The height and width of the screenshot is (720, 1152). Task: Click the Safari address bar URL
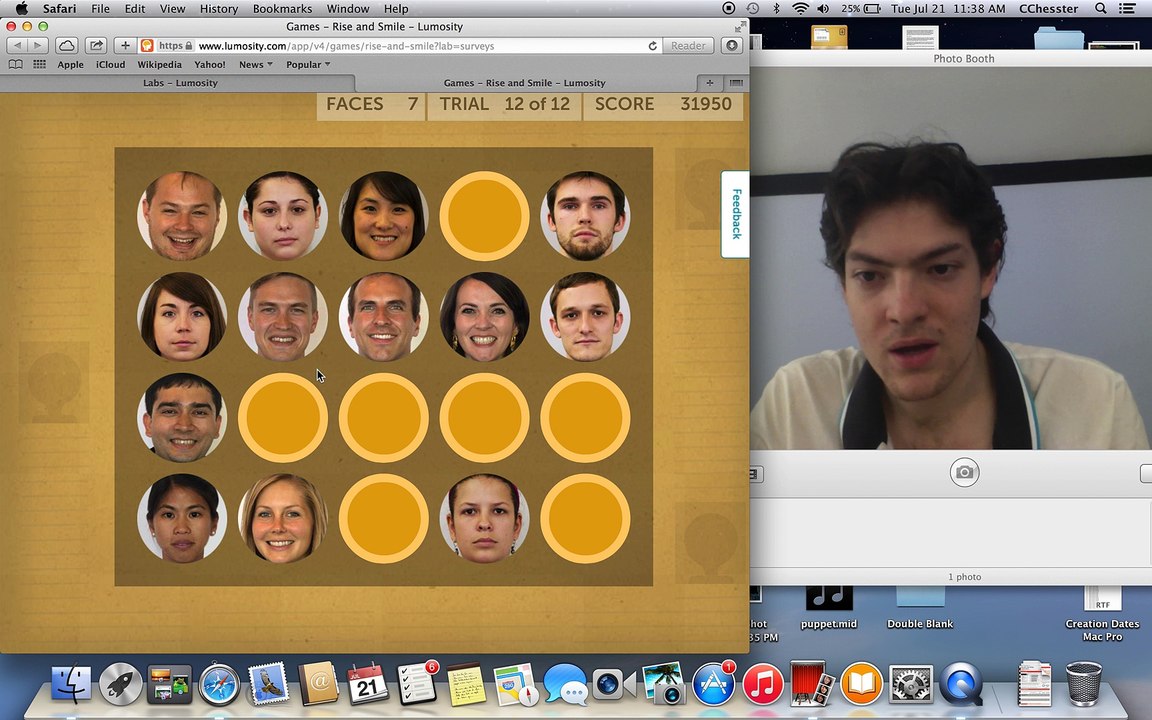pyautogui.click(x=346, y=46)
